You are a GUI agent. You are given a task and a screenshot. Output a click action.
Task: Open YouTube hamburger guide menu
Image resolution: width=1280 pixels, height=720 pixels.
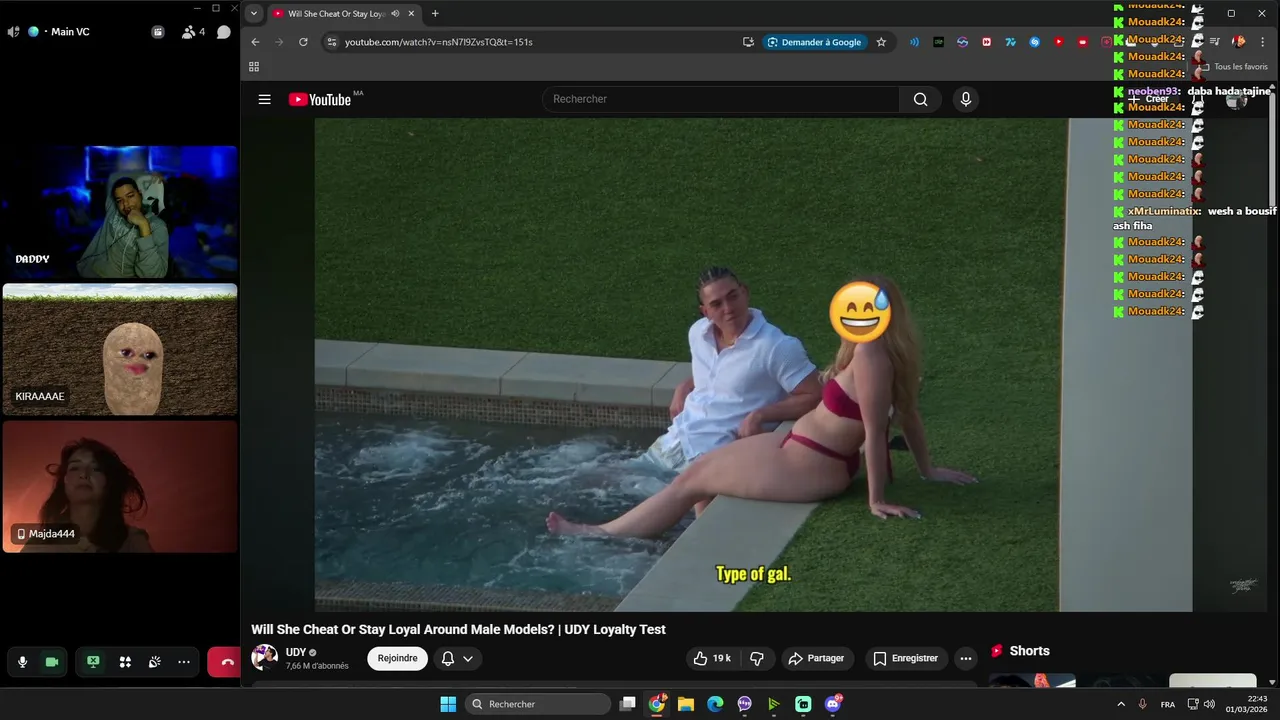[264, 99]
